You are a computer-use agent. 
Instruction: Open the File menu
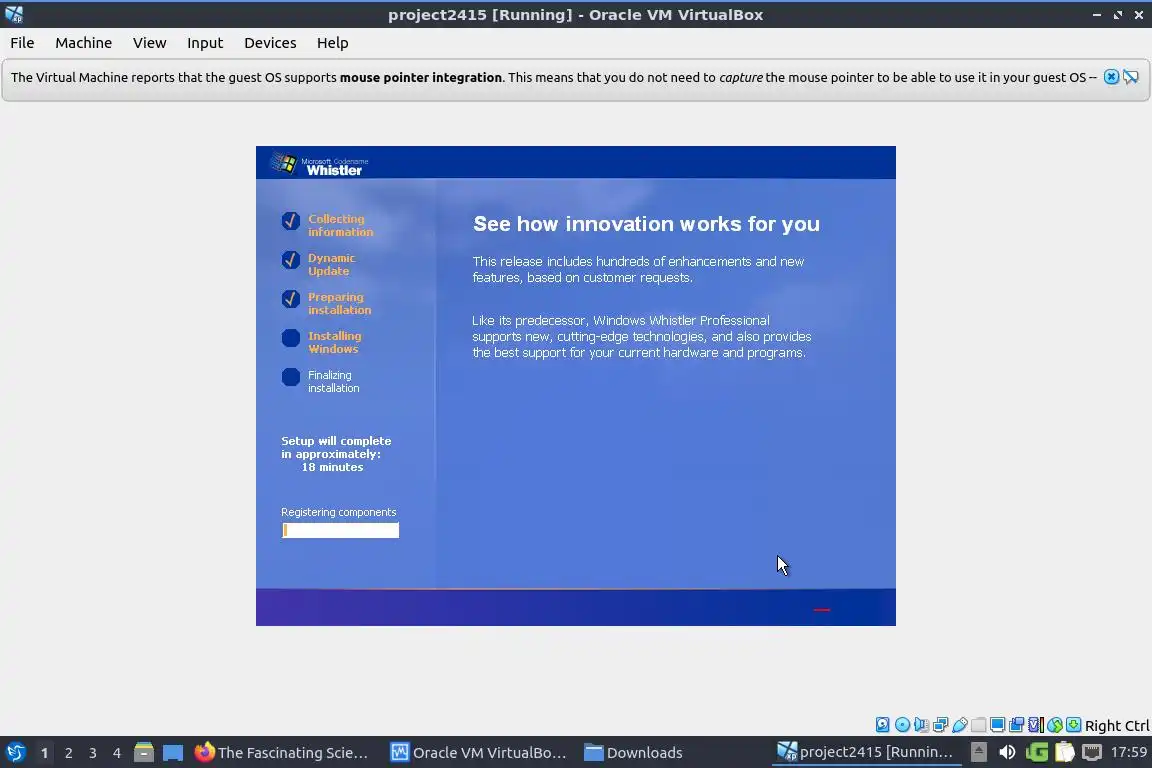[x=22, y=43]
